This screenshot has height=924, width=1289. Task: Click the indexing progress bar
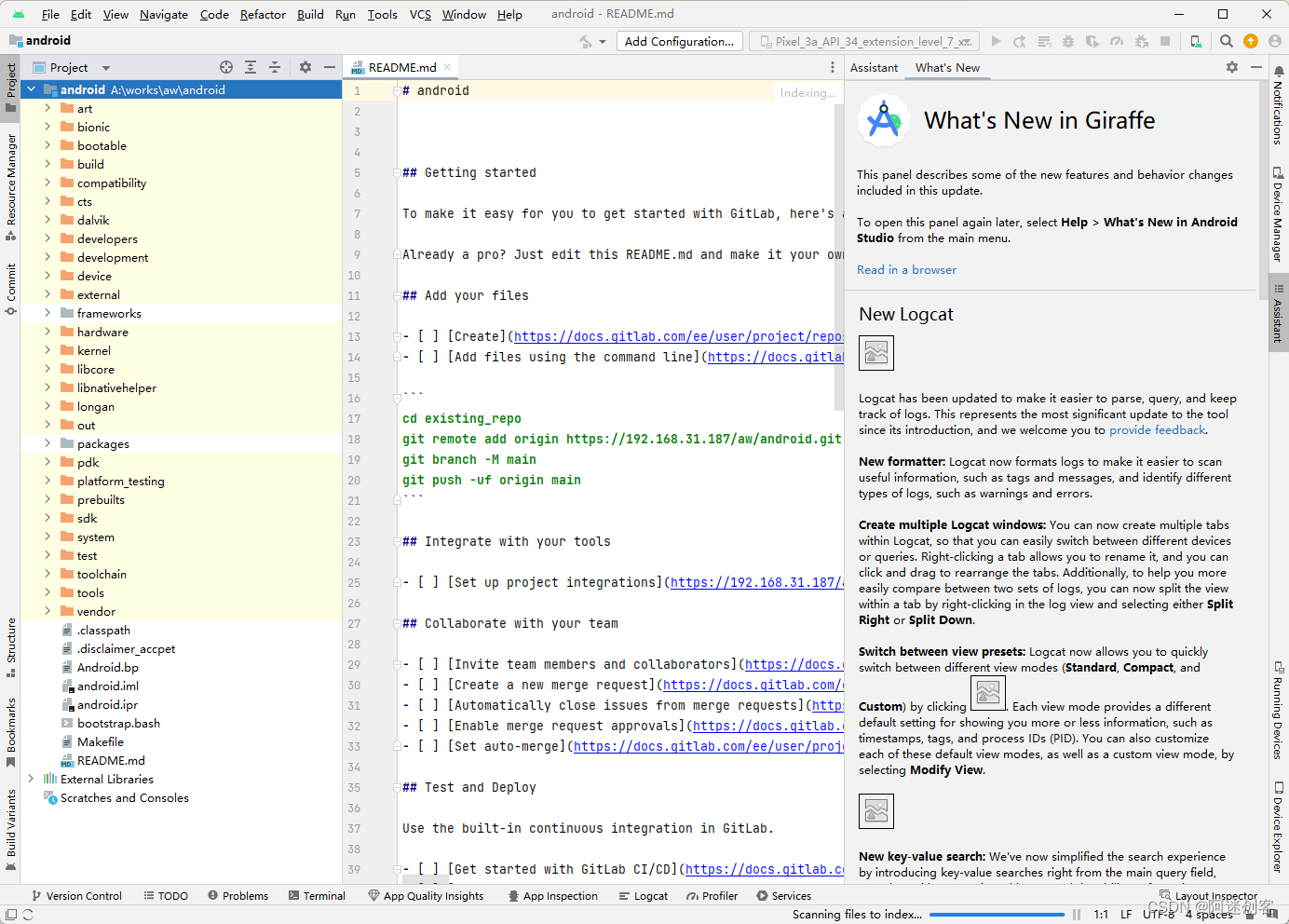[997, 915]
